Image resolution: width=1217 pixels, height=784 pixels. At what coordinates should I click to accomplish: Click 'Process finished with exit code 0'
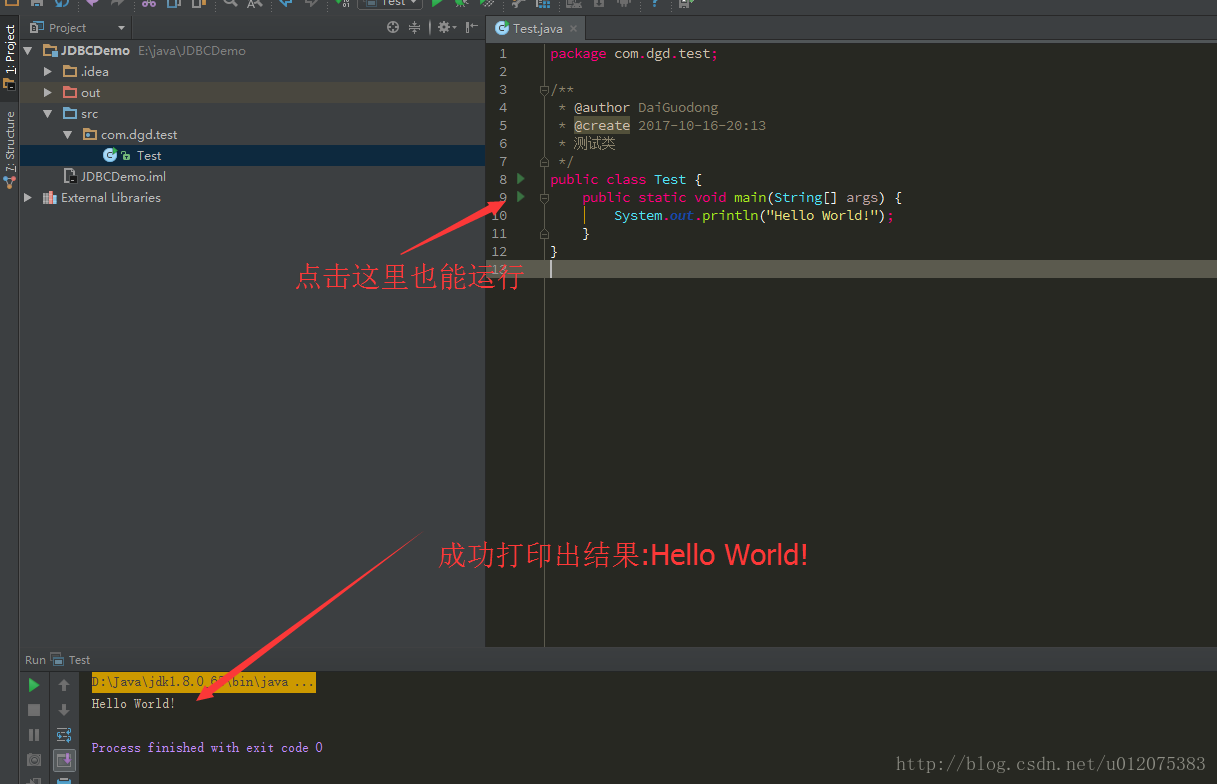(207, 748)
